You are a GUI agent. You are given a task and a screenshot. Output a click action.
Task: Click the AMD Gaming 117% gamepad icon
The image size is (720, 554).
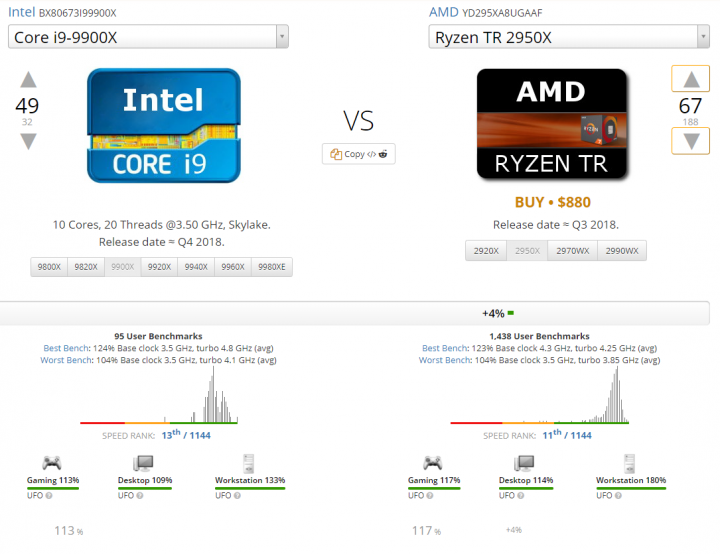click(x=433, y=463)
